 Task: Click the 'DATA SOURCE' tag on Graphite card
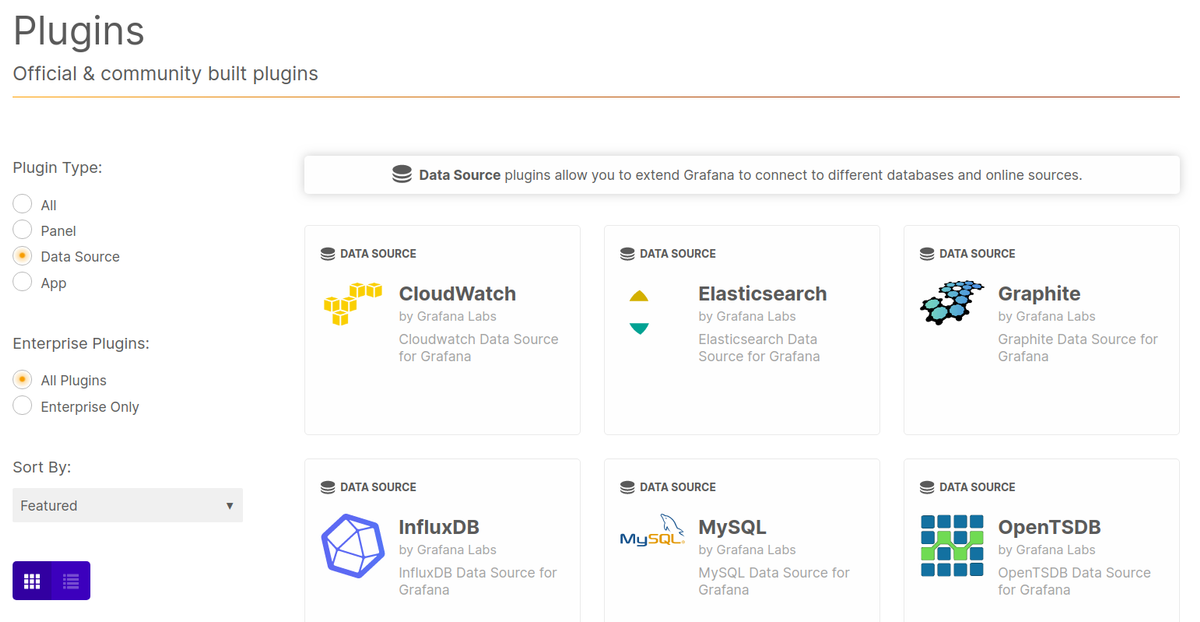tap(977, 254)
